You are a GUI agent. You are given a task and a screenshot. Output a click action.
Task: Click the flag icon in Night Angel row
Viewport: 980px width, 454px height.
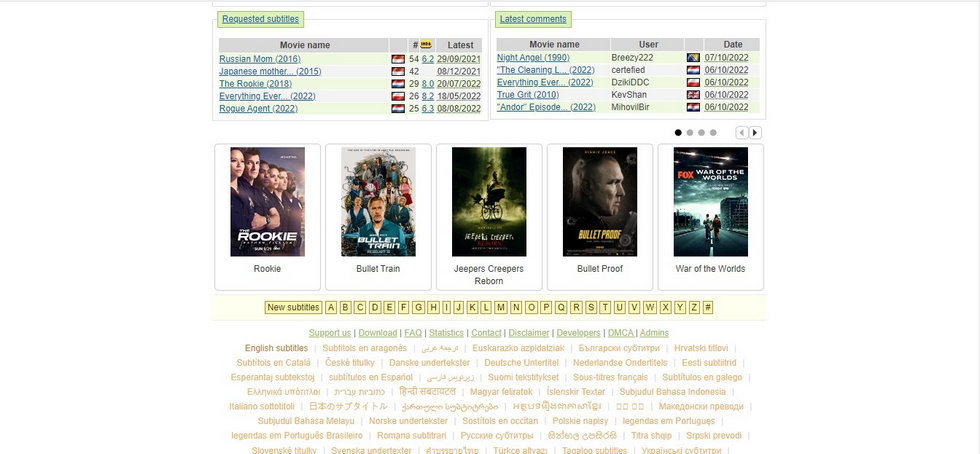pos(693,58)
